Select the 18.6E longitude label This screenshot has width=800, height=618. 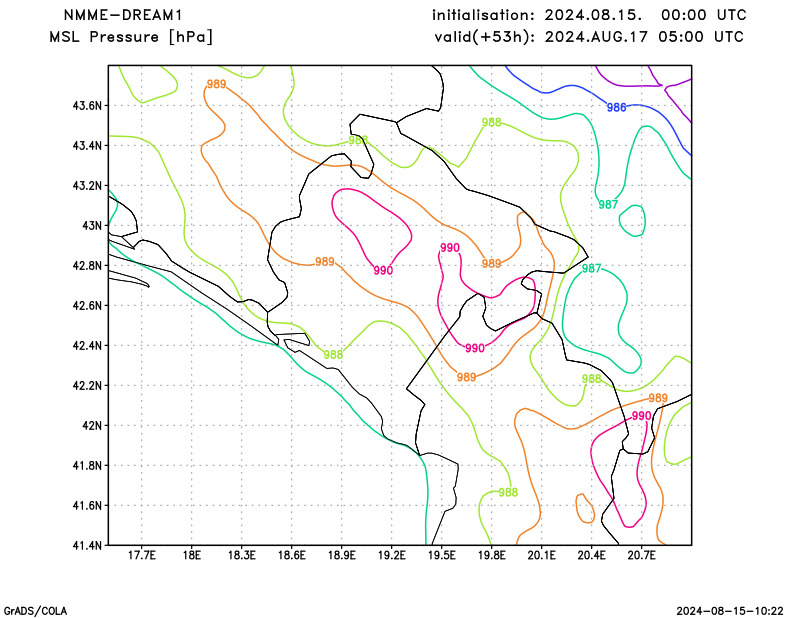click(291, 555)
